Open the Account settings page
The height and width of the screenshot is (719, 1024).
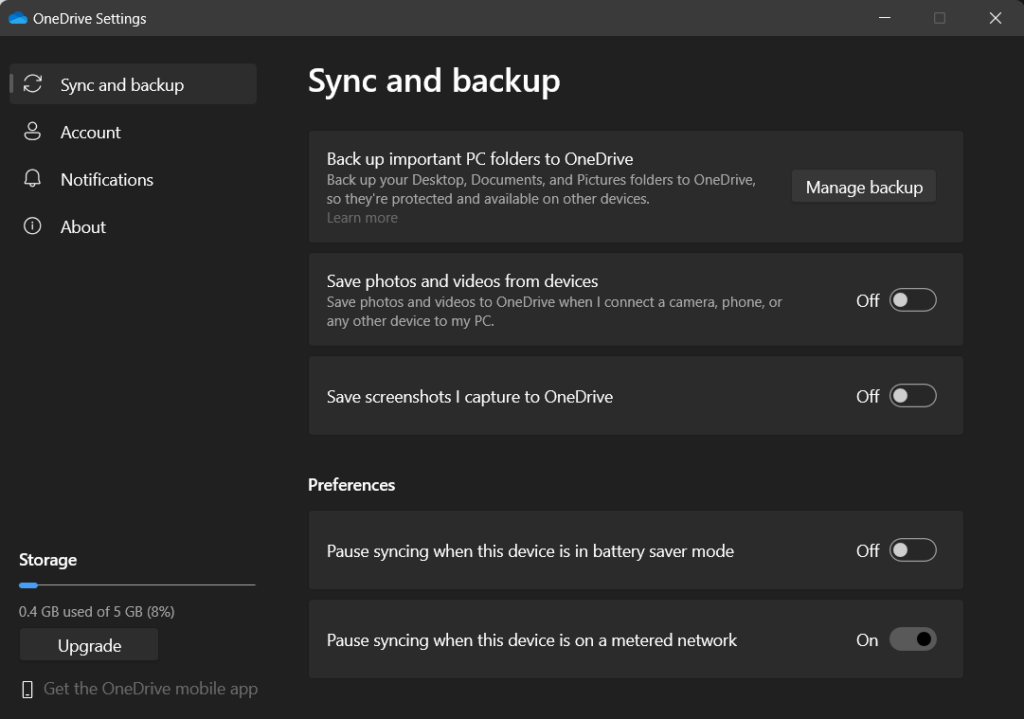[x=90, y=132]
